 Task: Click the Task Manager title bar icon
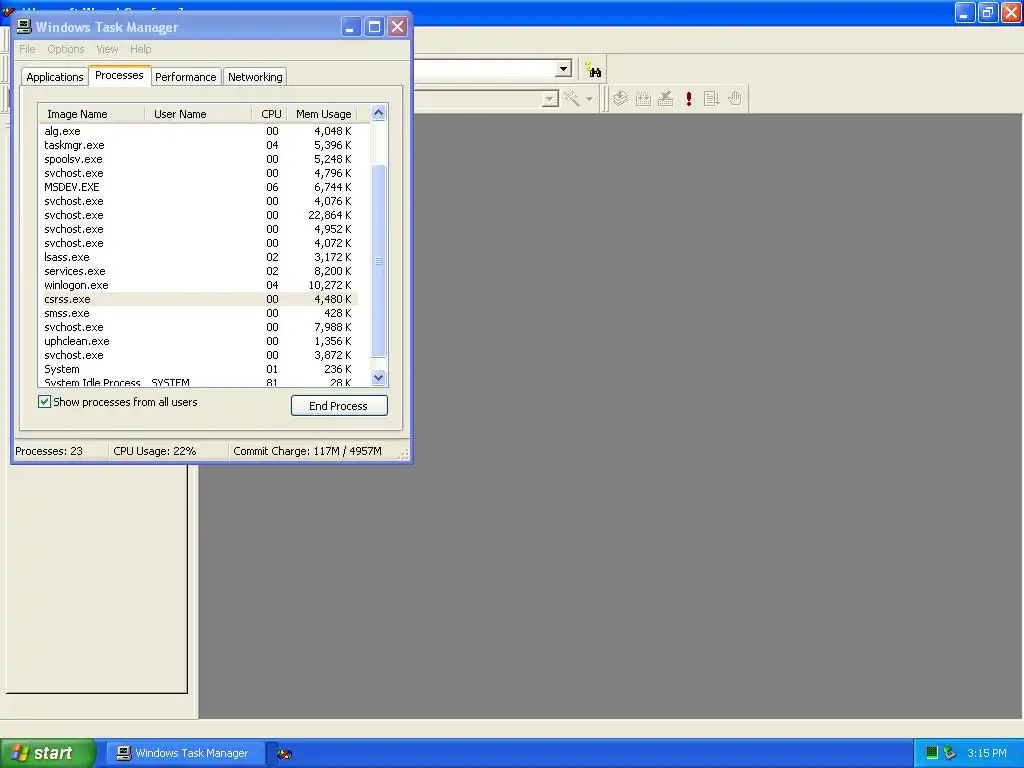pos(24,26)
